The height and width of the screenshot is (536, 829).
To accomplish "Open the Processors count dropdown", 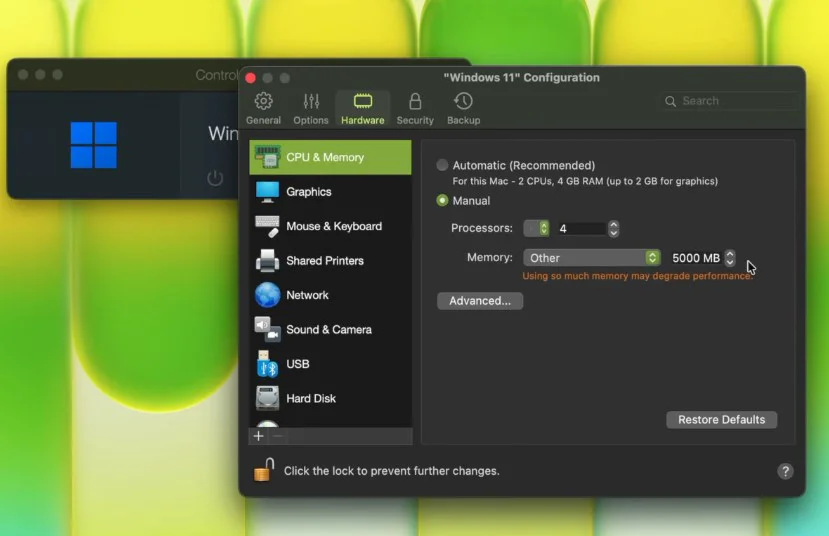I will coord(537,228).
